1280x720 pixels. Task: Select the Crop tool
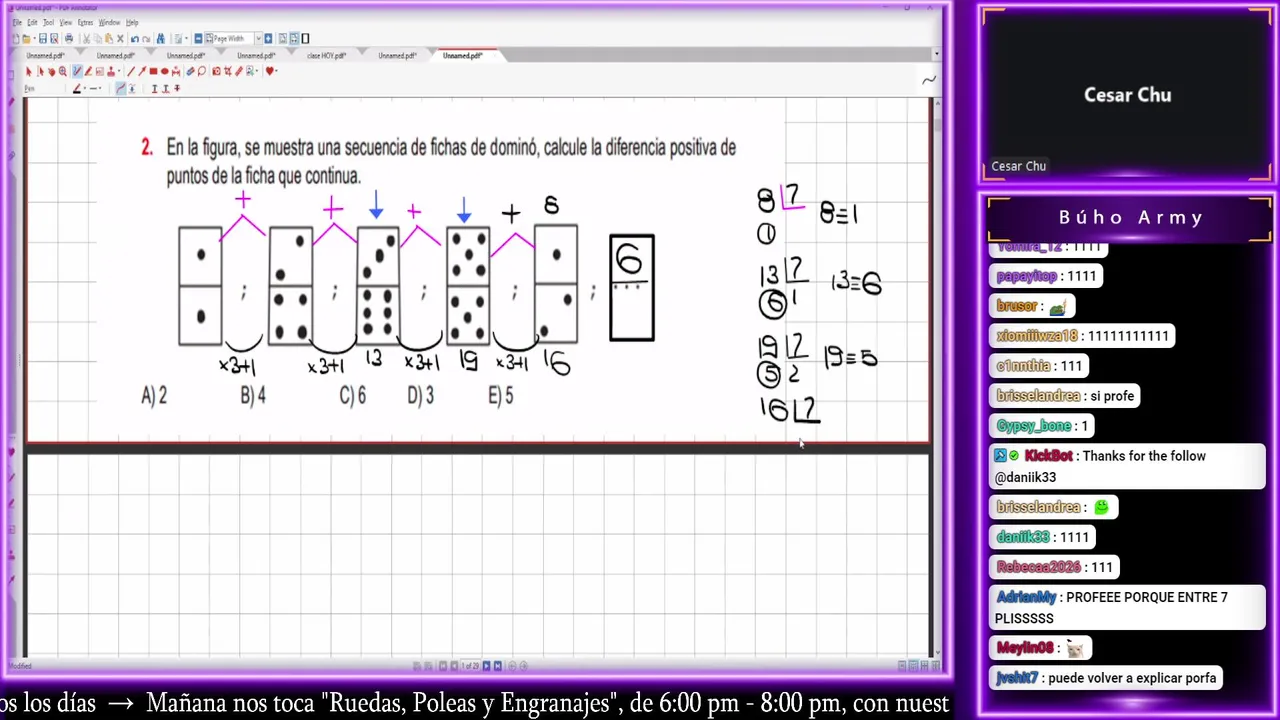[228, 72]
